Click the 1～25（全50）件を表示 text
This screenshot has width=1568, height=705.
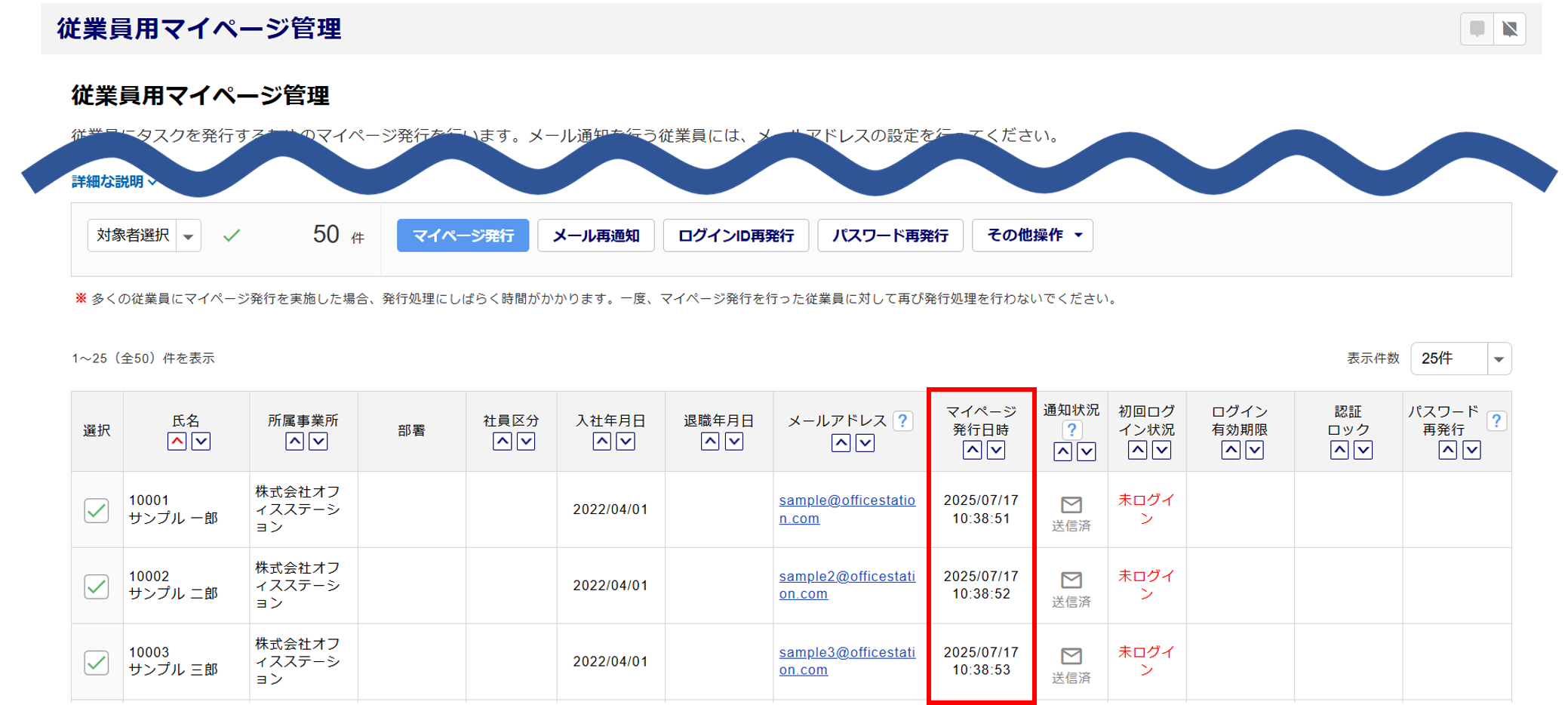click(x=143, y=359)
